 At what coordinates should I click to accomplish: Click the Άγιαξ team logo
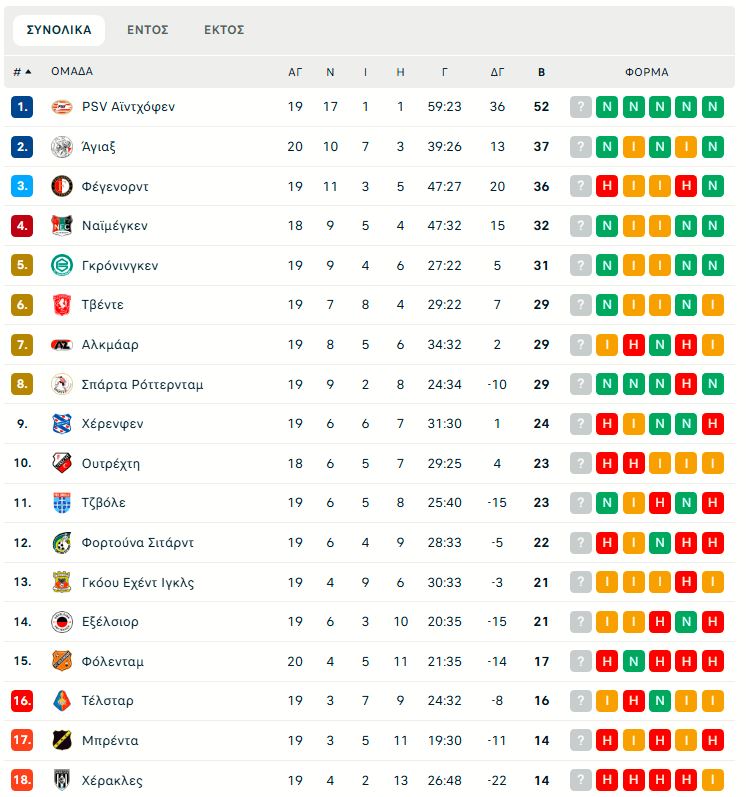tap(62, 147)
